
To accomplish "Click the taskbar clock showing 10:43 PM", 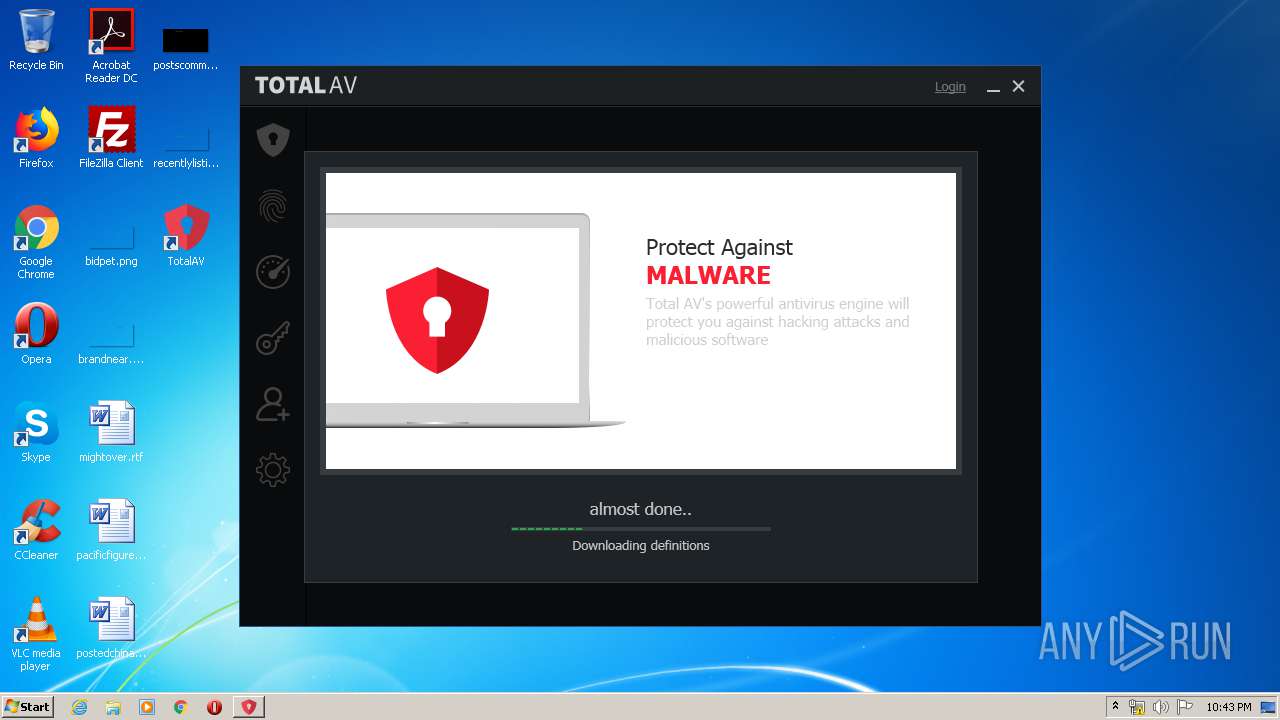I will pos(1228,707).
